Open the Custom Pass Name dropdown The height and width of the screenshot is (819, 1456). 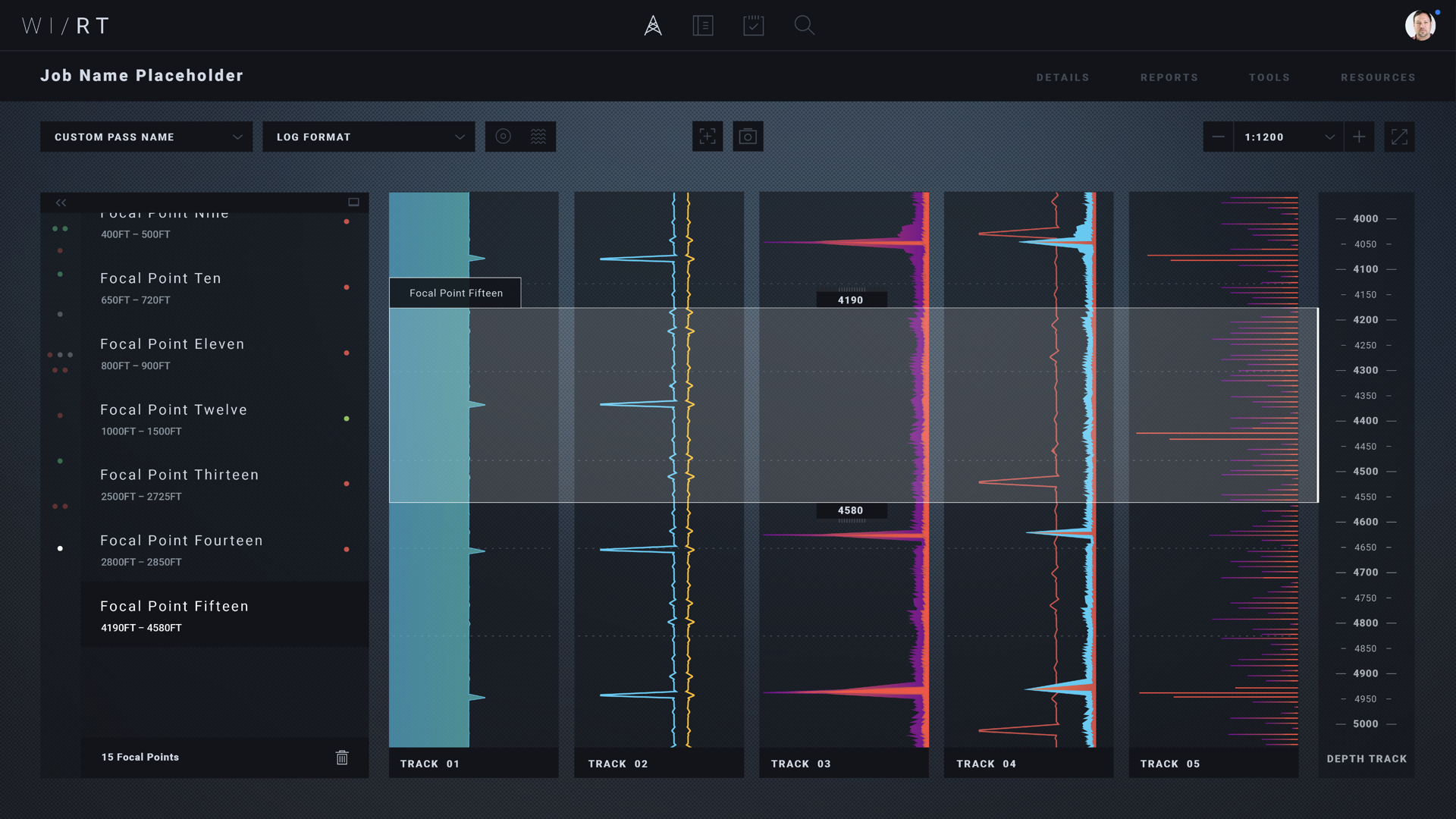coord(146,136)
